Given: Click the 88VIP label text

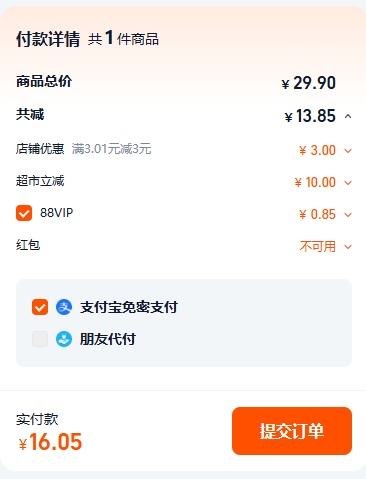Looking at the screenshot, I should coord(57,213).
